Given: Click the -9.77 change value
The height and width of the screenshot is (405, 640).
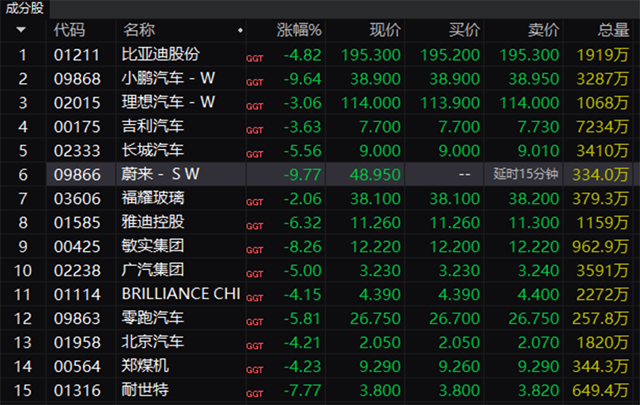Looking at the screenshot, I should point(302,175).
